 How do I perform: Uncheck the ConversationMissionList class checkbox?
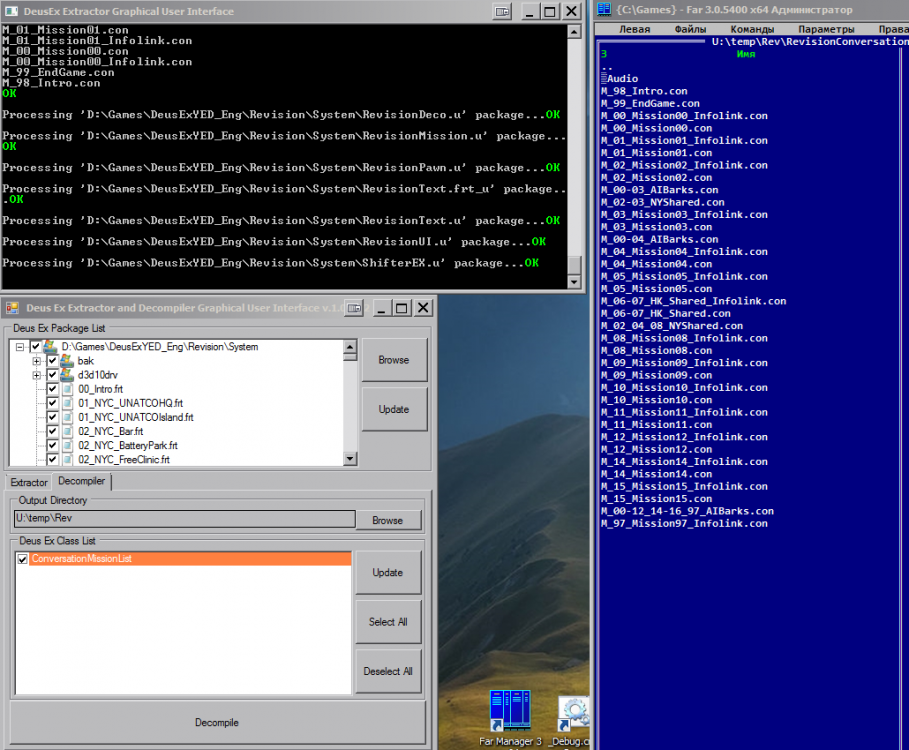click(x=23, y=559)
